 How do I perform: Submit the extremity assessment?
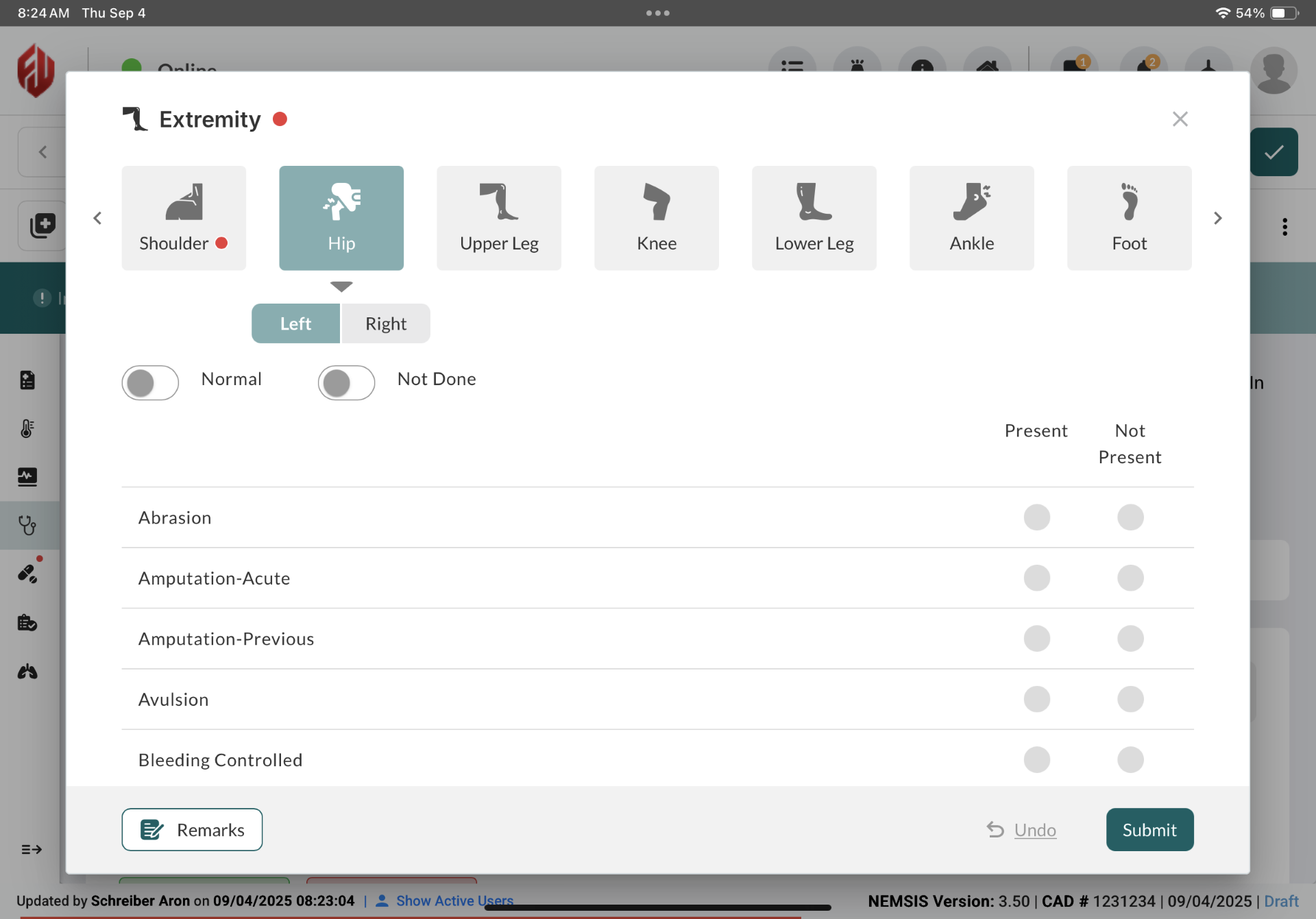point(1149,830)
